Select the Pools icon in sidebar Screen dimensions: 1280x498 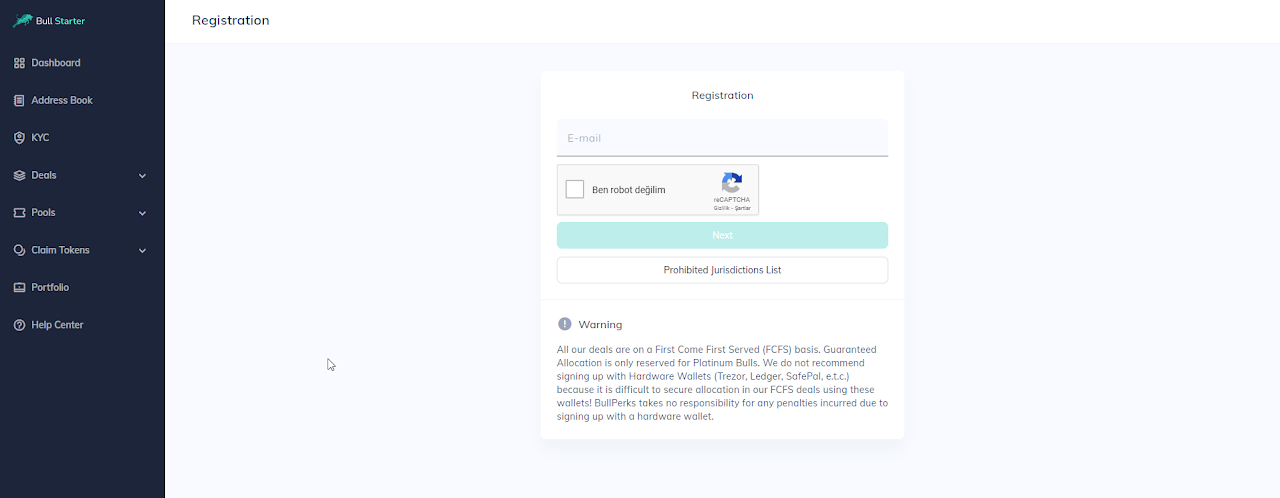tap(19, 213)
